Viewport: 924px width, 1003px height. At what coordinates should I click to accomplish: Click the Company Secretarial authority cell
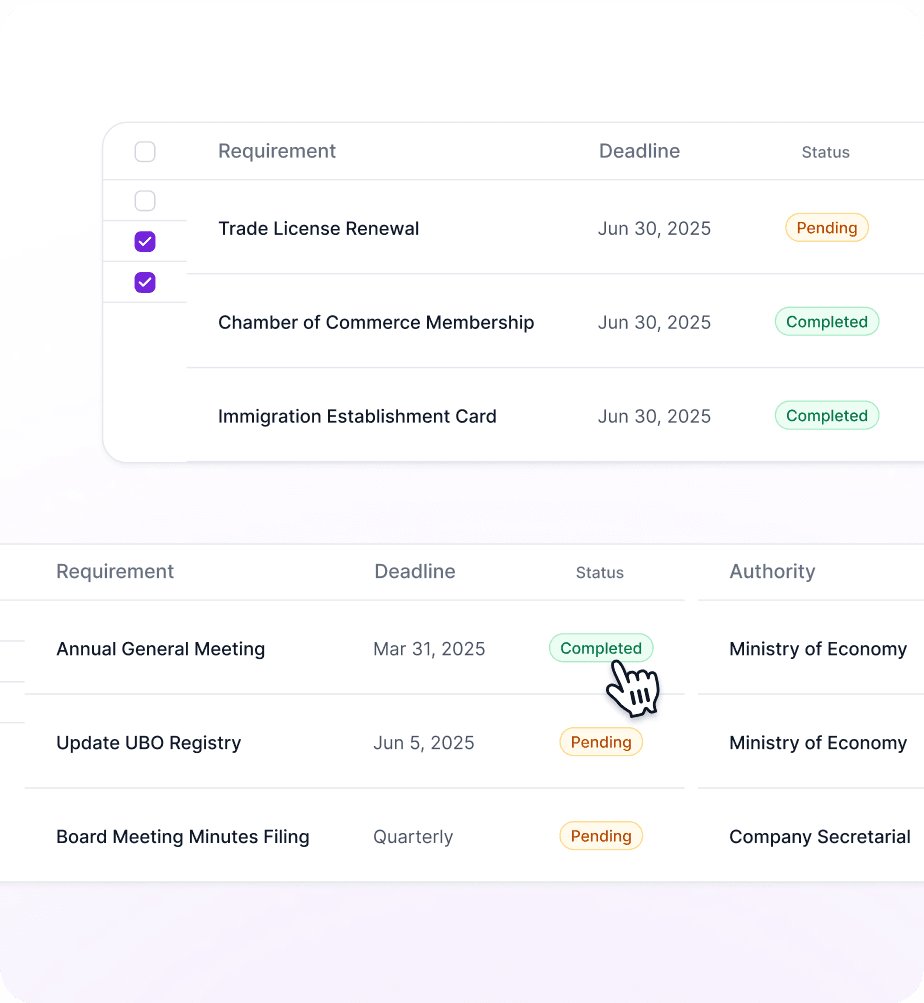click(x=819, y=837)
